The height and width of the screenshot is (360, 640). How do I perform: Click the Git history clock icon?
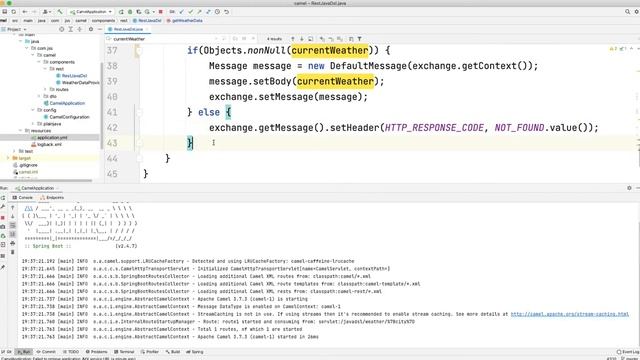(x=218, y=12)
